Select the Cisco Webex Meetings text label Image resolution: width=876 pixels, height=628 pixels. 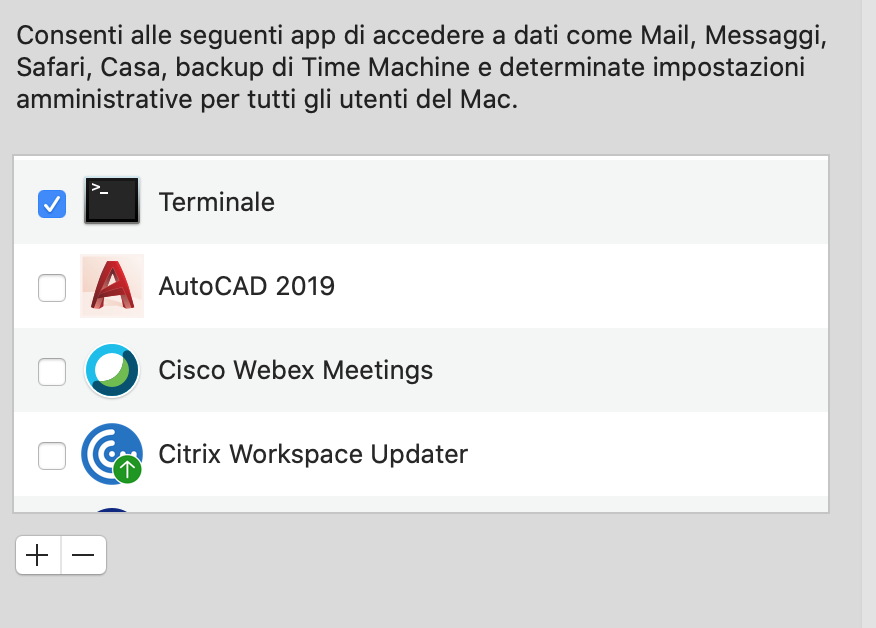click(296, 370)
